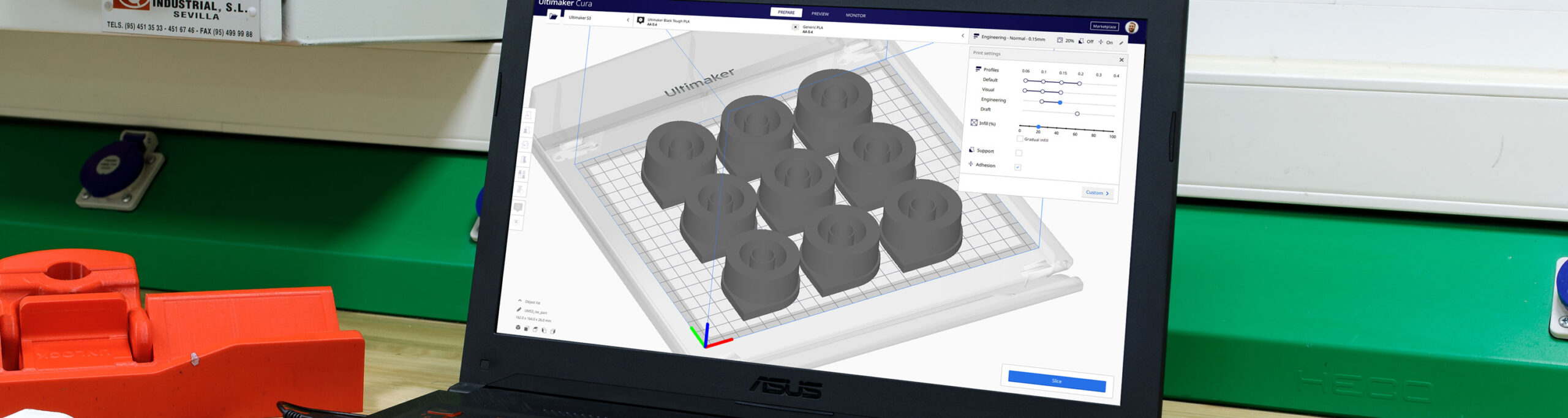Close the Print settings panel
This screenshot has width=1568, height=418.
(x=1121, y=60)
